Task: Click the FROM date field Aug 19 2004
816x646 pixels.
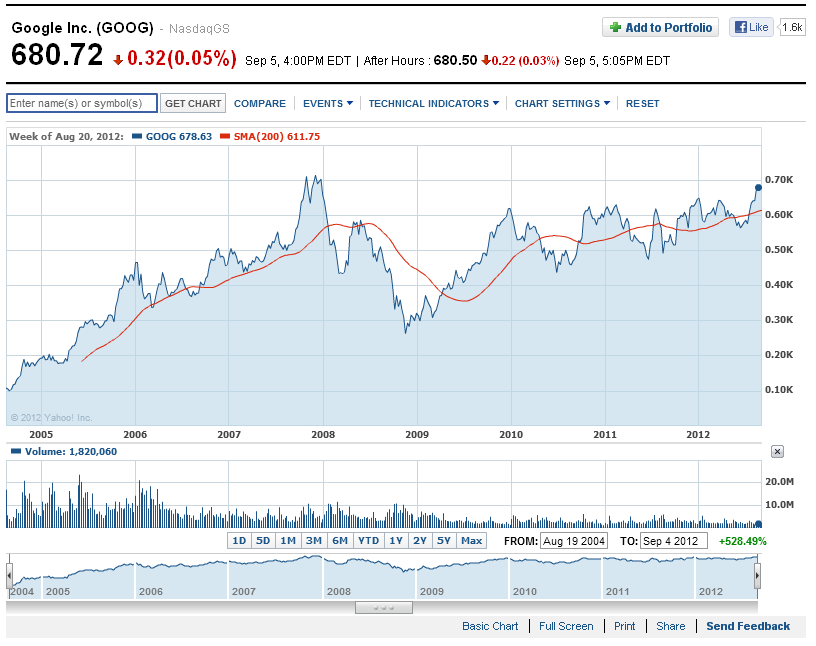Action: click(574, 541)
